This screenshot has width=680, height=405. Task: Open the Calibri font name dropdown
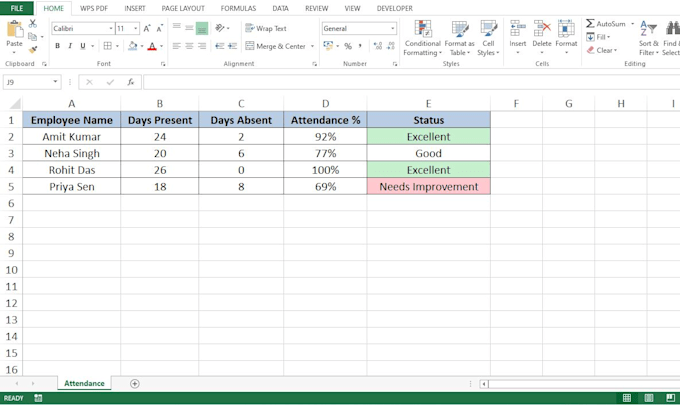111,29
